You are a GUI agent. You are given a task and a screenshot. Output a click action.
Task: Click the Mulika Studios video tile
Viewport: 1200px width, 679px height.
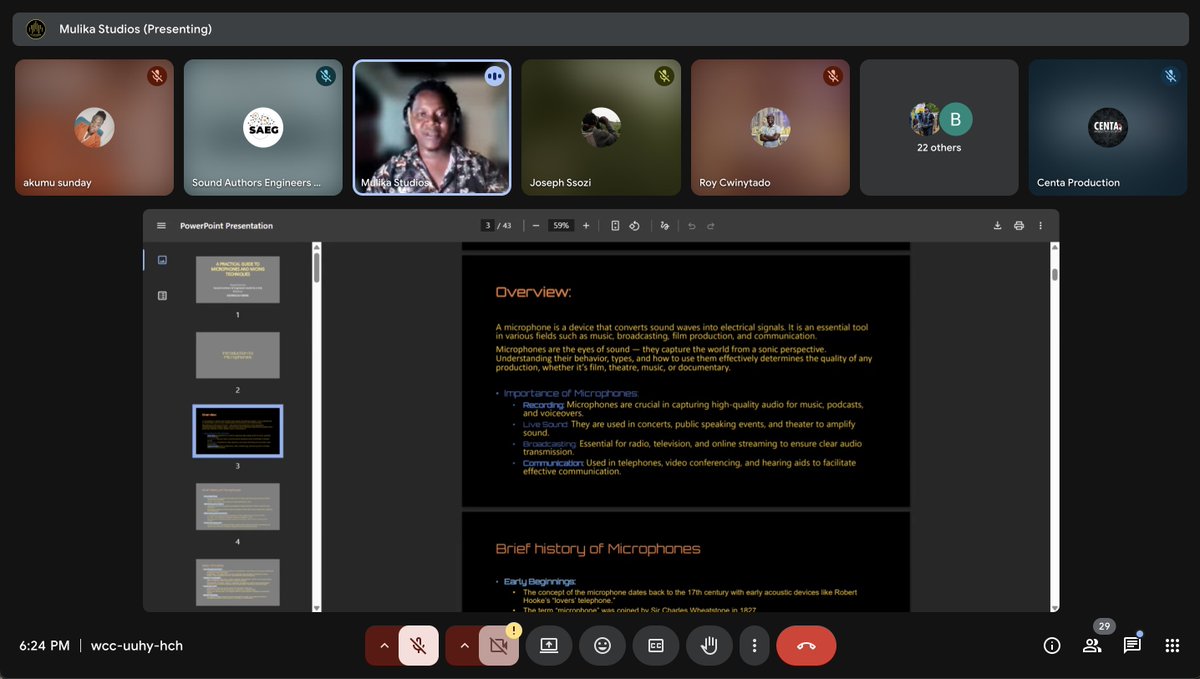[432, 127]
